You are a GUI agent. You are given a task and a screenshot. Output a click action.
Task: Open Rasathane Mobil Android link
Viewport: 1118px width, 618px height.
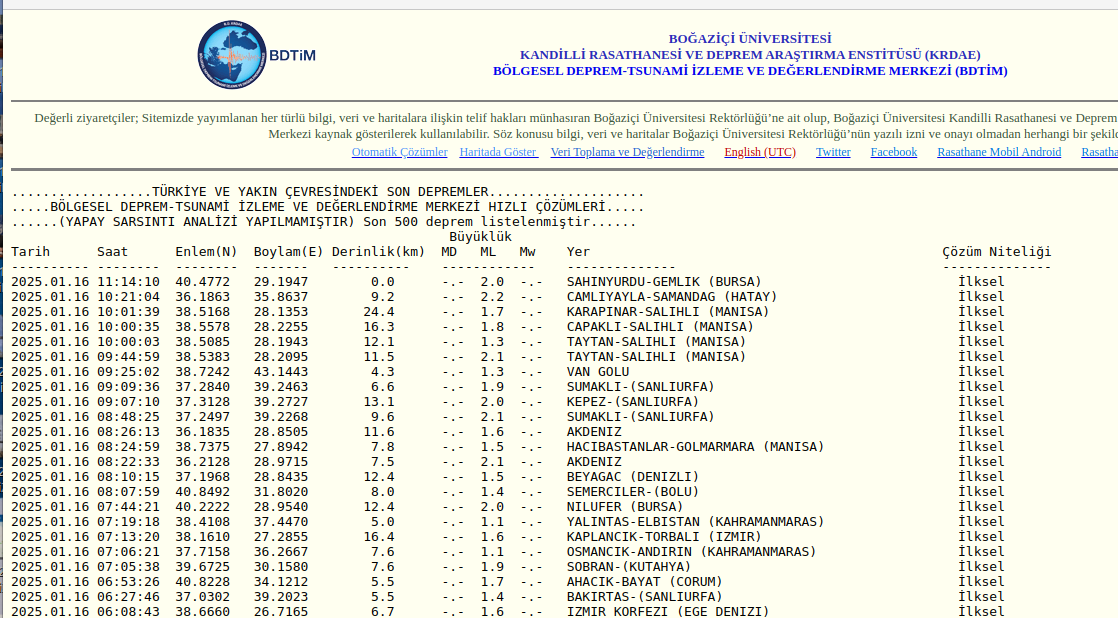tap(999, 152)
